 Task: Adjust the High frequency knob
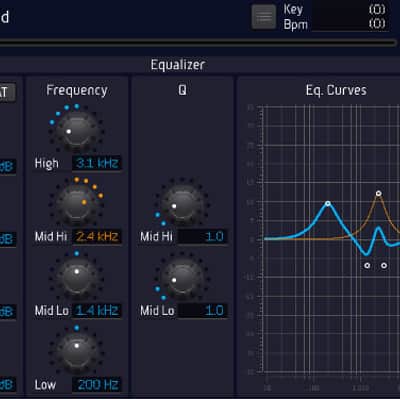point(76,131)
